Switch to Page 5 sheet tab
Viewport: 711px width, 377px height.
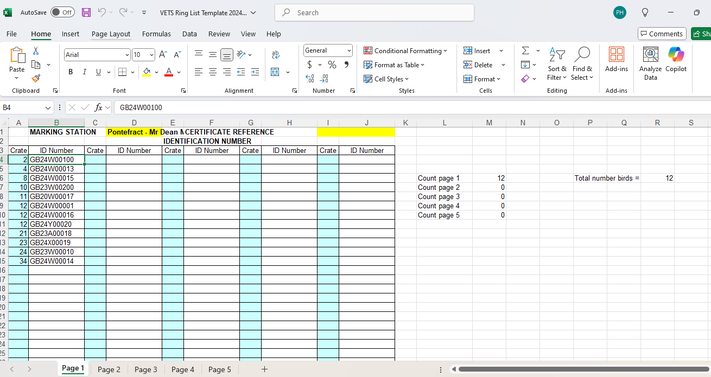pyautogui.click(x=219, y=369)
